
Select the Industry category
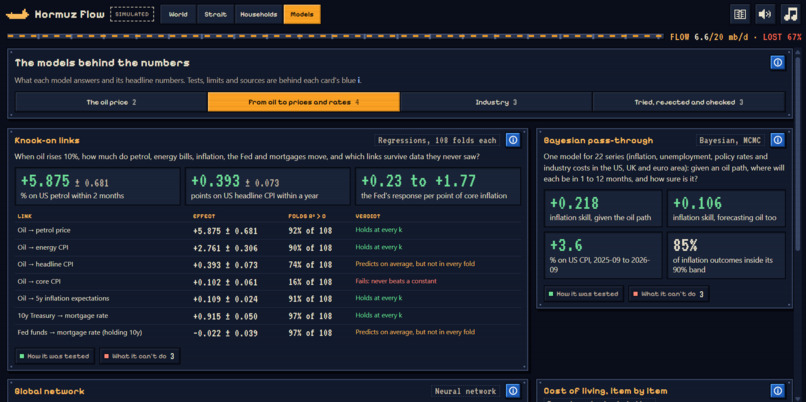point(496,102)
